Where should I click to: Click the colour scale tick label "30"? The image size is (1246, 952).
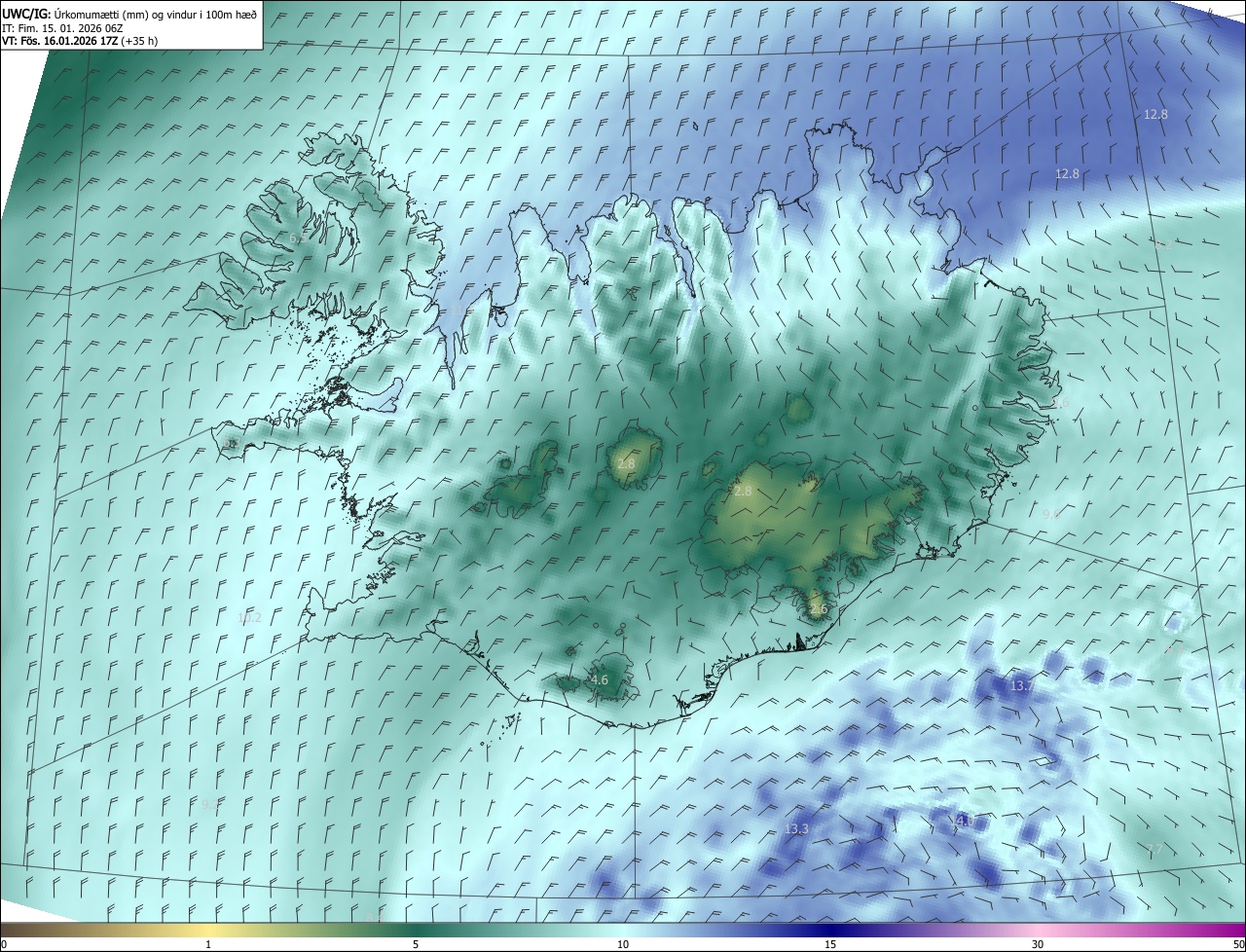click(1038, 944)
